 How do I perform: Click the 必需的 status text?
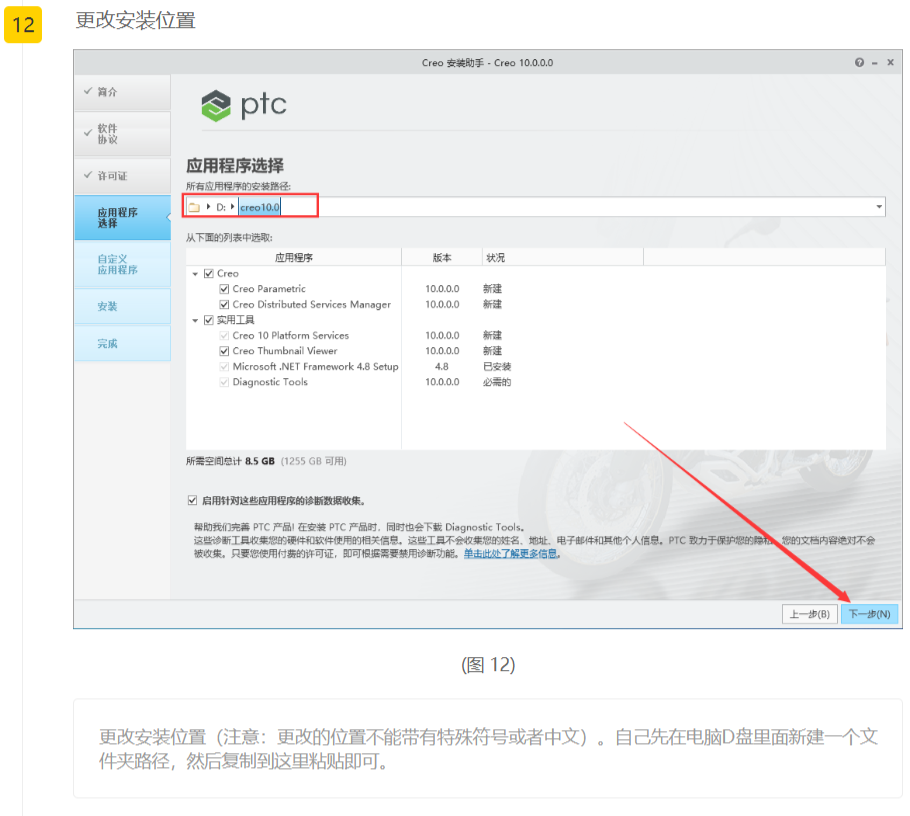(x=497, y=382)
